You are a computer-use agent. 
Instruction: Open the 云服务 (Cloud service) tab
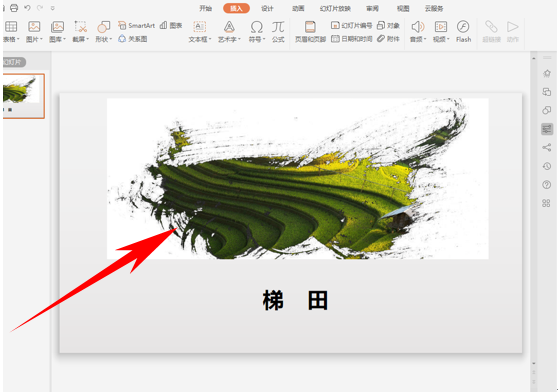pos(434,8)
